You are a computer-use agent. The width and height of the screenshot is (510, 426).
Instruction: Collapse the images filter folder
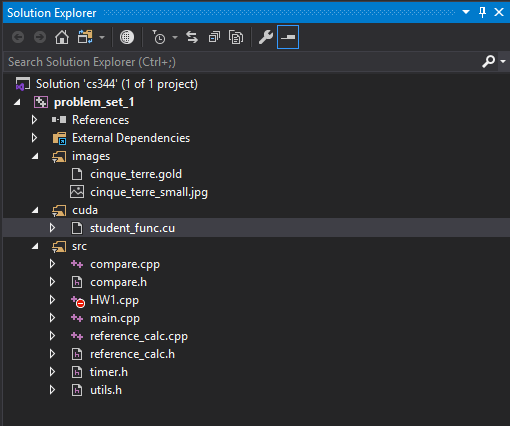click(35, 156)
